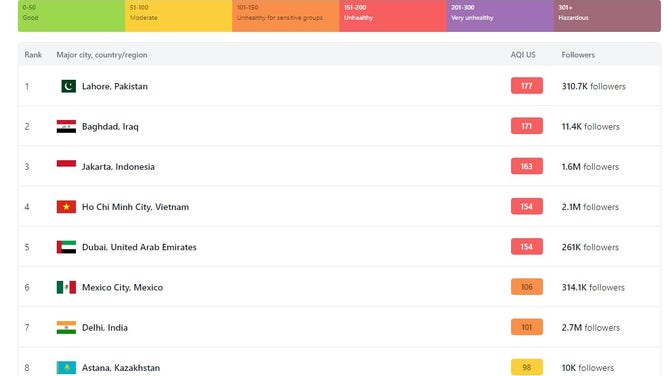Screen dimensions: 668x376
Task: Open the Jakarta, Indonesia city link
Action: [118, 167]
